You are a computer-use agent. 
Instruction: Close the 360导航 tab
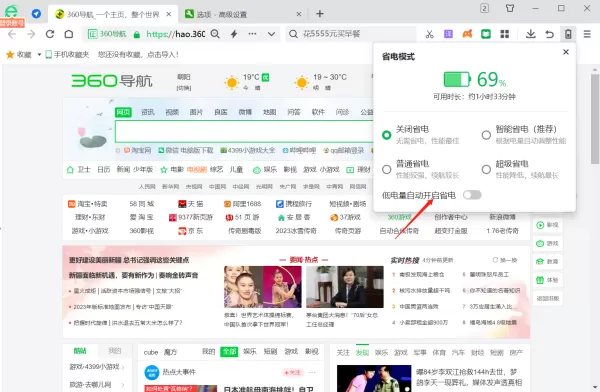[168, 14]
